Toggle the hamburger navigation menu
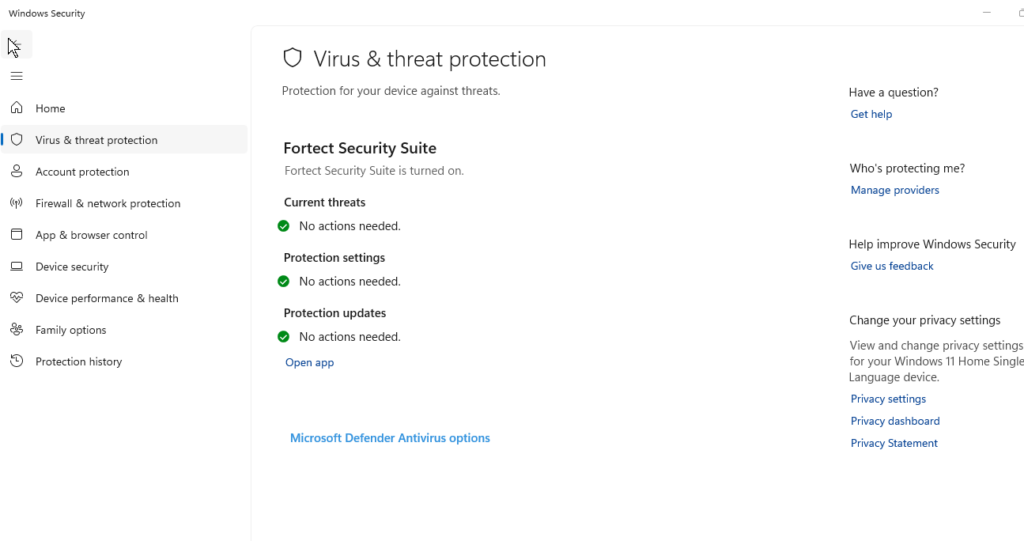The width and height of the screenshot is (1024, 541). coord(16,76)
